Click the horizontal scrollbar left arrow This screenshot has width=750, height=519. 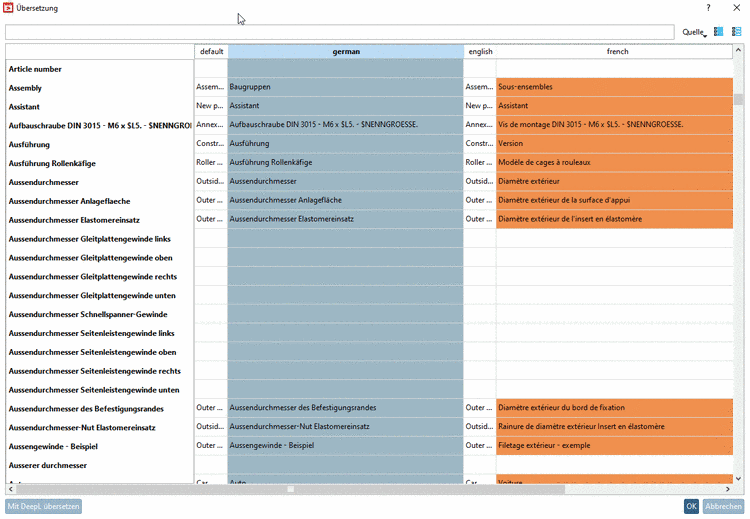coord(11,489)
